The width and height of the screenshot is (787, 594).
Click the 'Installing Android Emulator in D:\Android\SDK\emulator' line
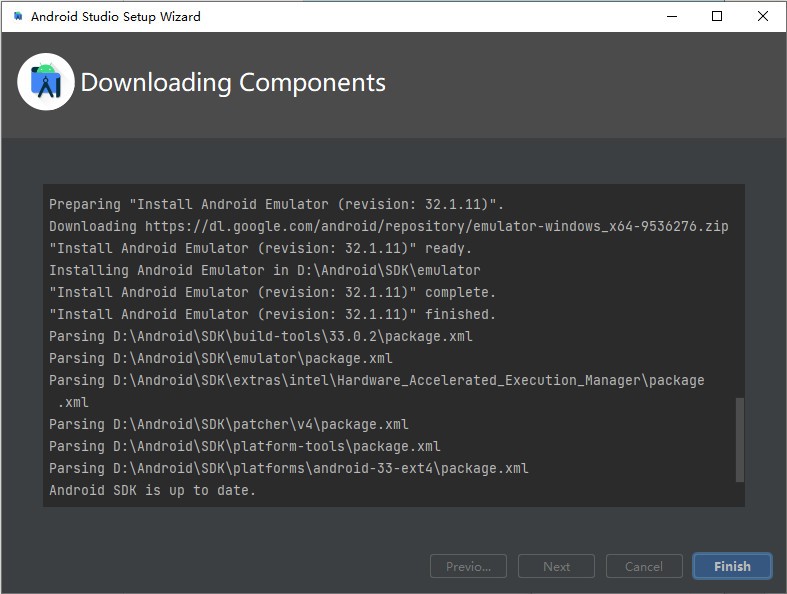[265, 270]
